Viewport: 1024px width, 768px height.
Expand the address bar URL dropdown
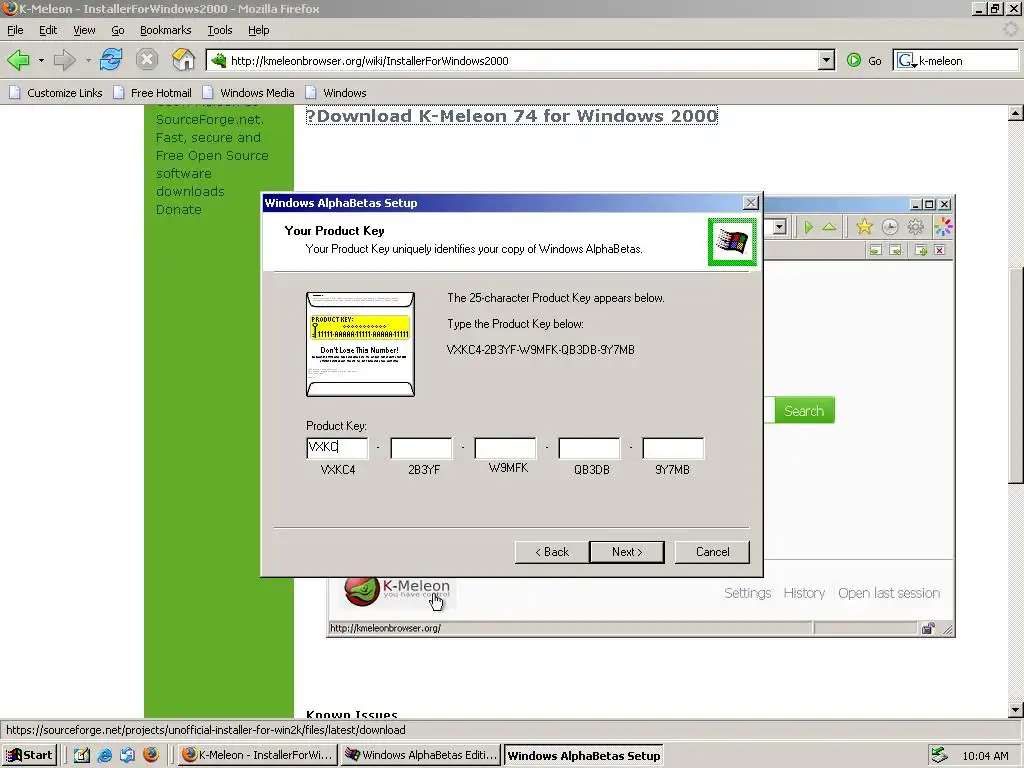click(826, 61)
